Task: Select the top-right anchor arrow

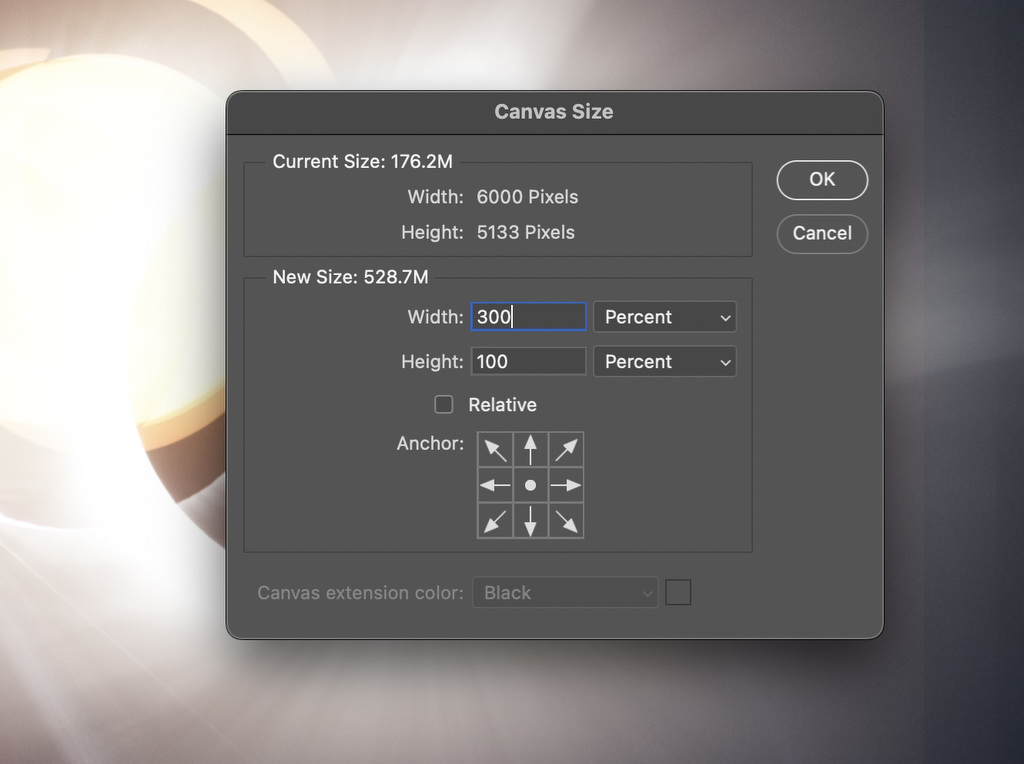Action: pos(566,449)
